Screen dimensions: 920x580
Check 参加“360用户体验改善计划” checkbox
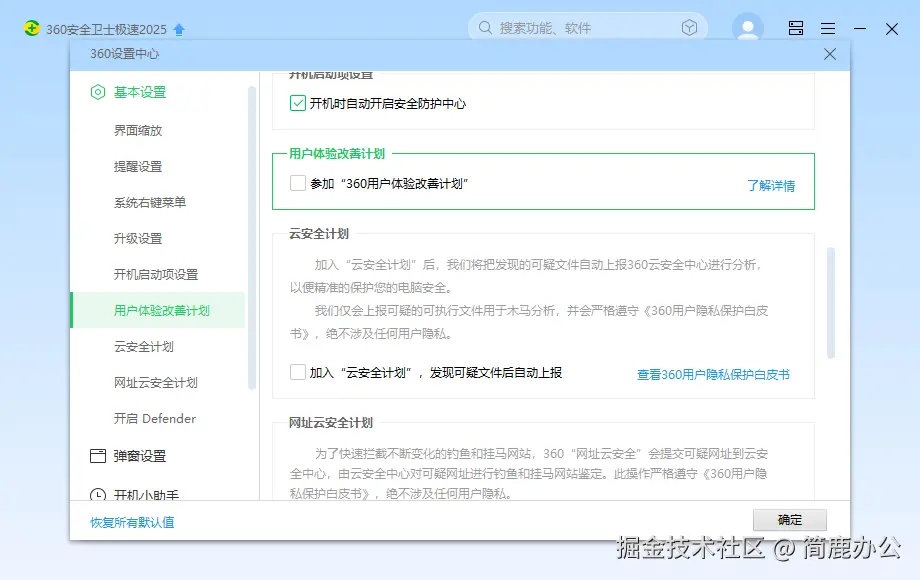click(297, 183)
